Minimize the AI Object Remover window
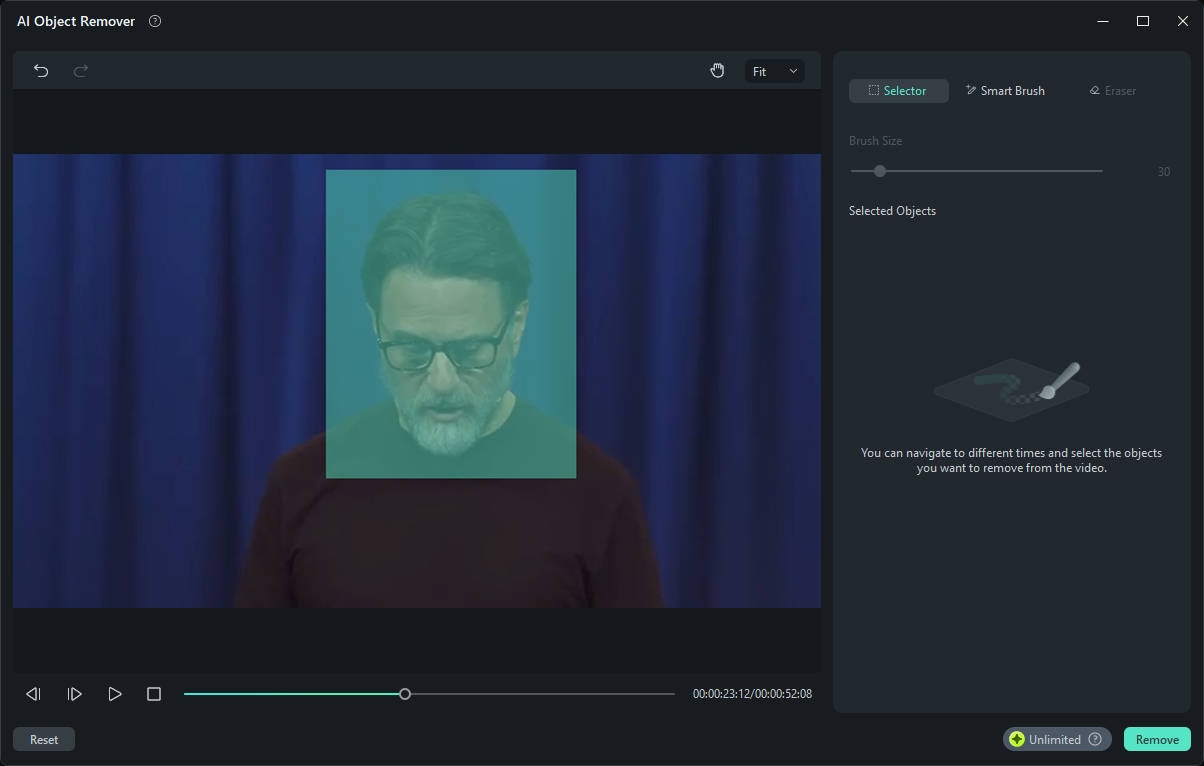 point(1103,21)
